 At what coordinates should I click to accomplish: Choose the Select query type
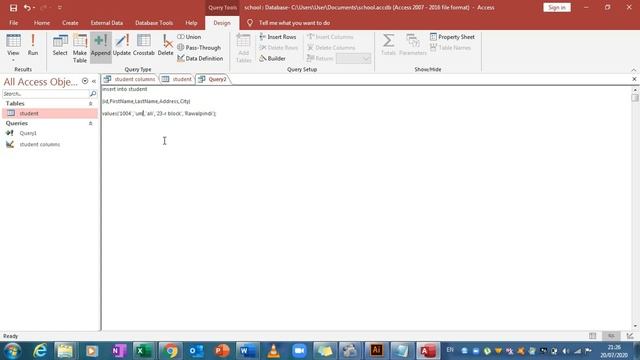pos(60,45)
